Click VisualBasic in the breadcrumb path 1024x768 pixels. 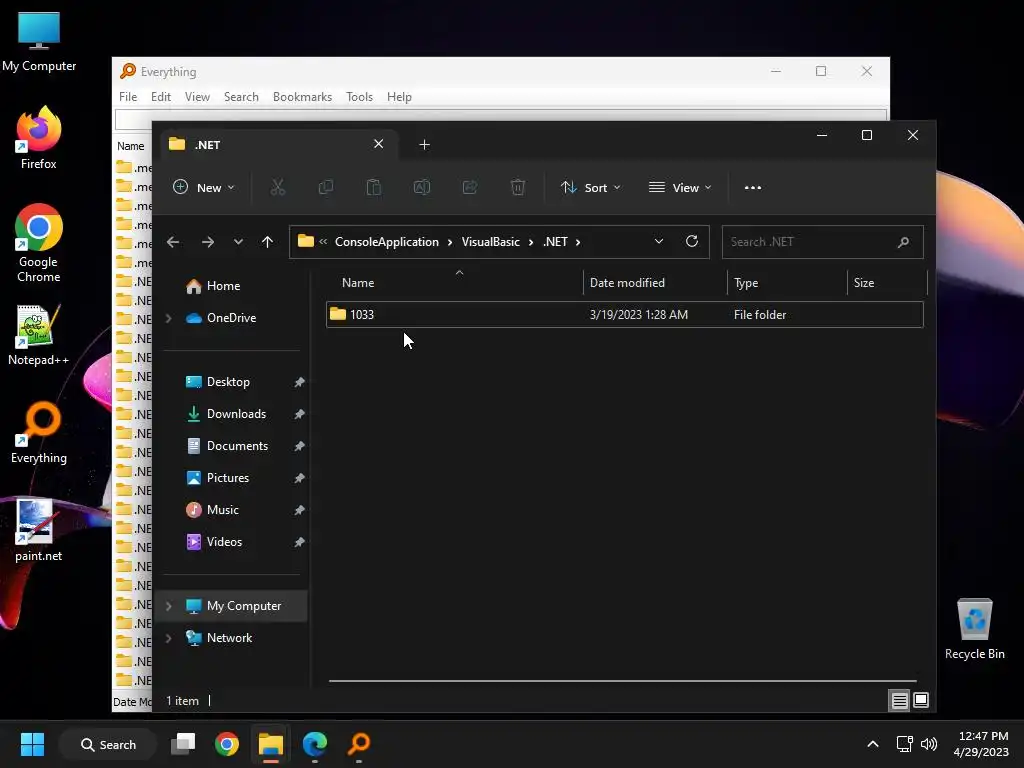490,242
